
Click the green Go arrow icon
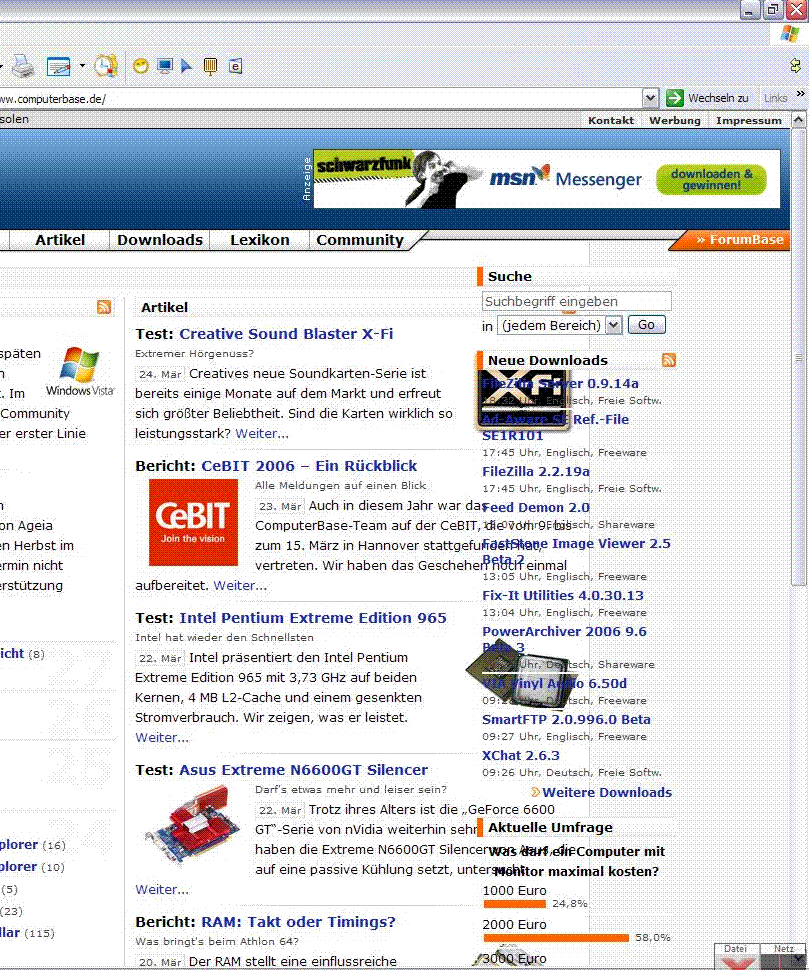pyautogui.click(x=674, y=98)
